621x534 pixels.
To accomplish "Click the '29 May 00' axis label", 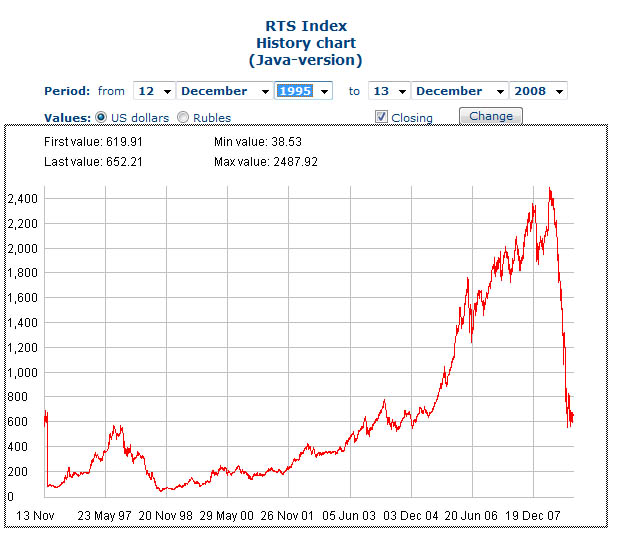I will point(226,516).
